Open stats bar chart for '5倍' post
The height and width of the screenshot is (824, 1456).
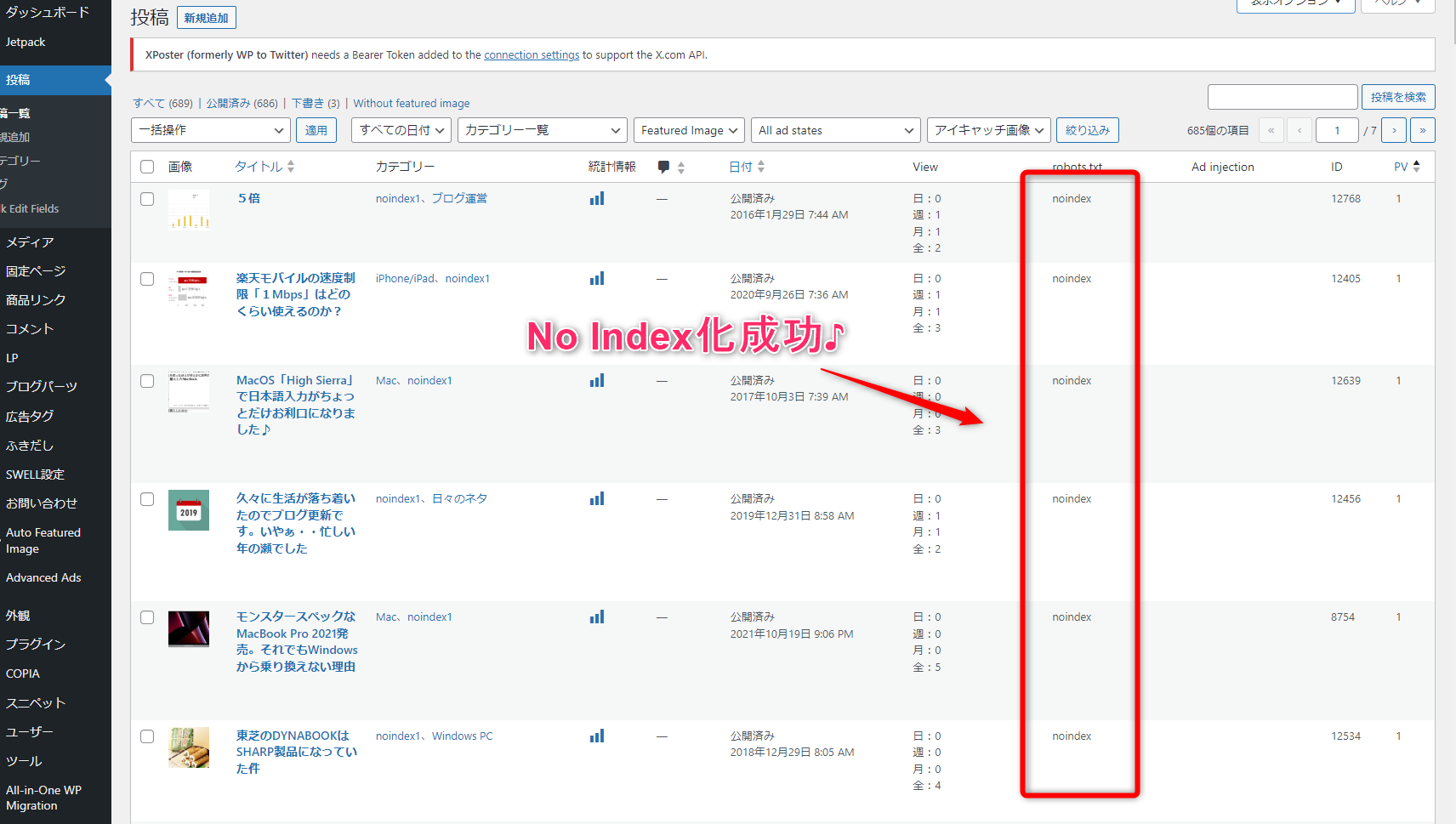pyautogui.click(x=597, y=199)
